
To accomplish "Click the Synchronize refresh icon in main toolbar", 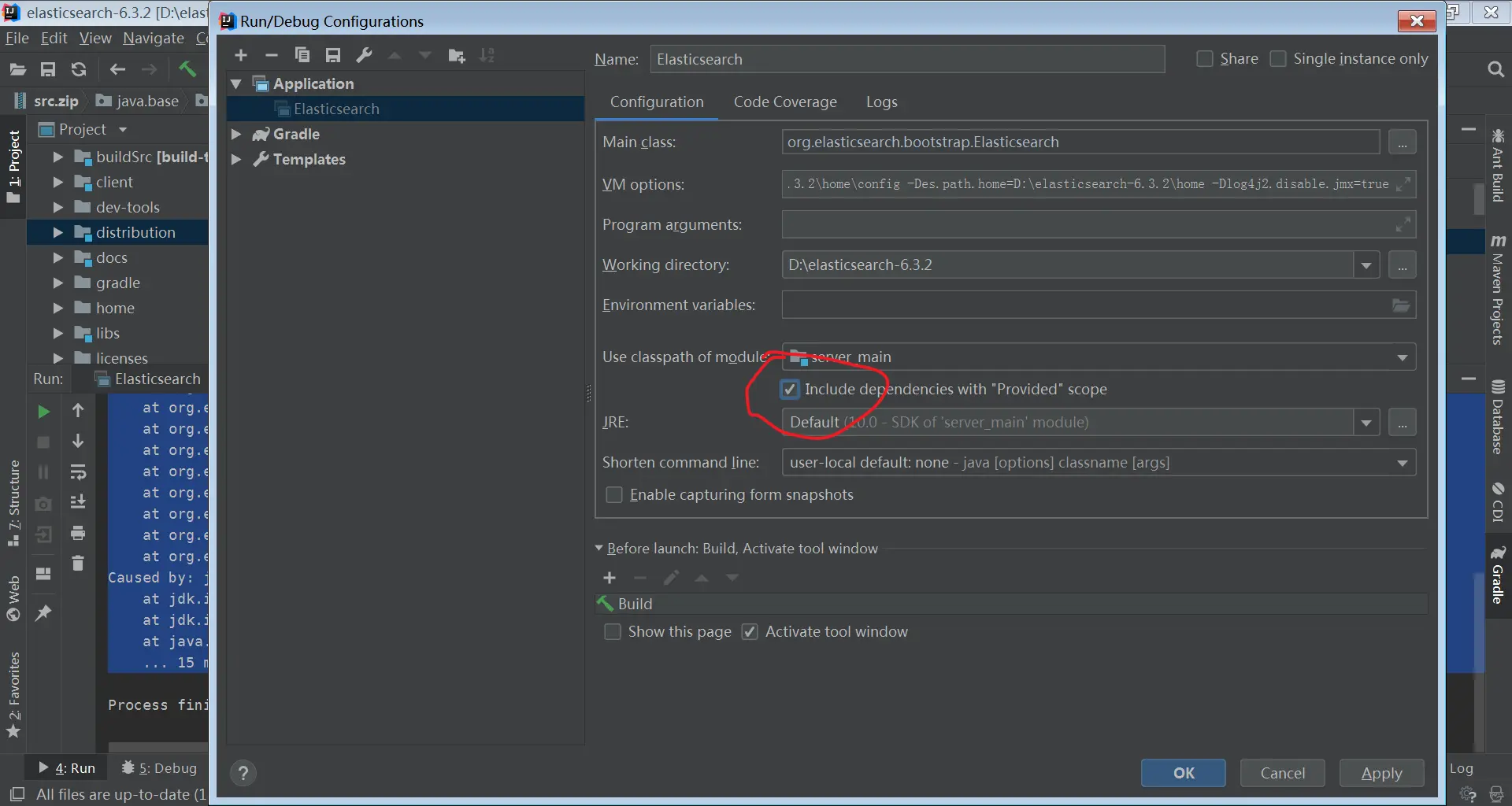I will coord(79,69).
